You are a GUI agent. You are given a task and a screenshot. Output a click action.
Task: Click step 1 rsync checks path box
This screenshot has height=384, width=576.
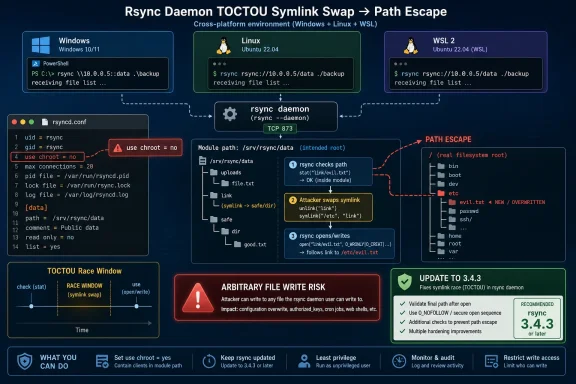point(328,172)
